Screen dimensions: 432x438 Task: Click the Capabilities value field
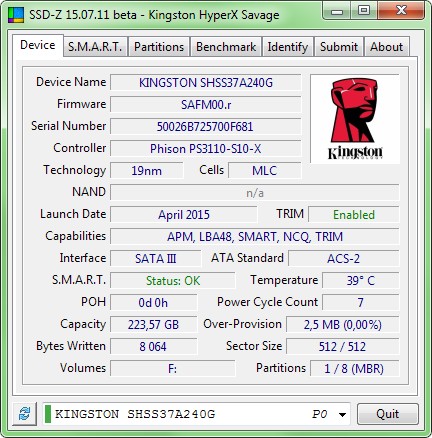click(x=255, y=237)
